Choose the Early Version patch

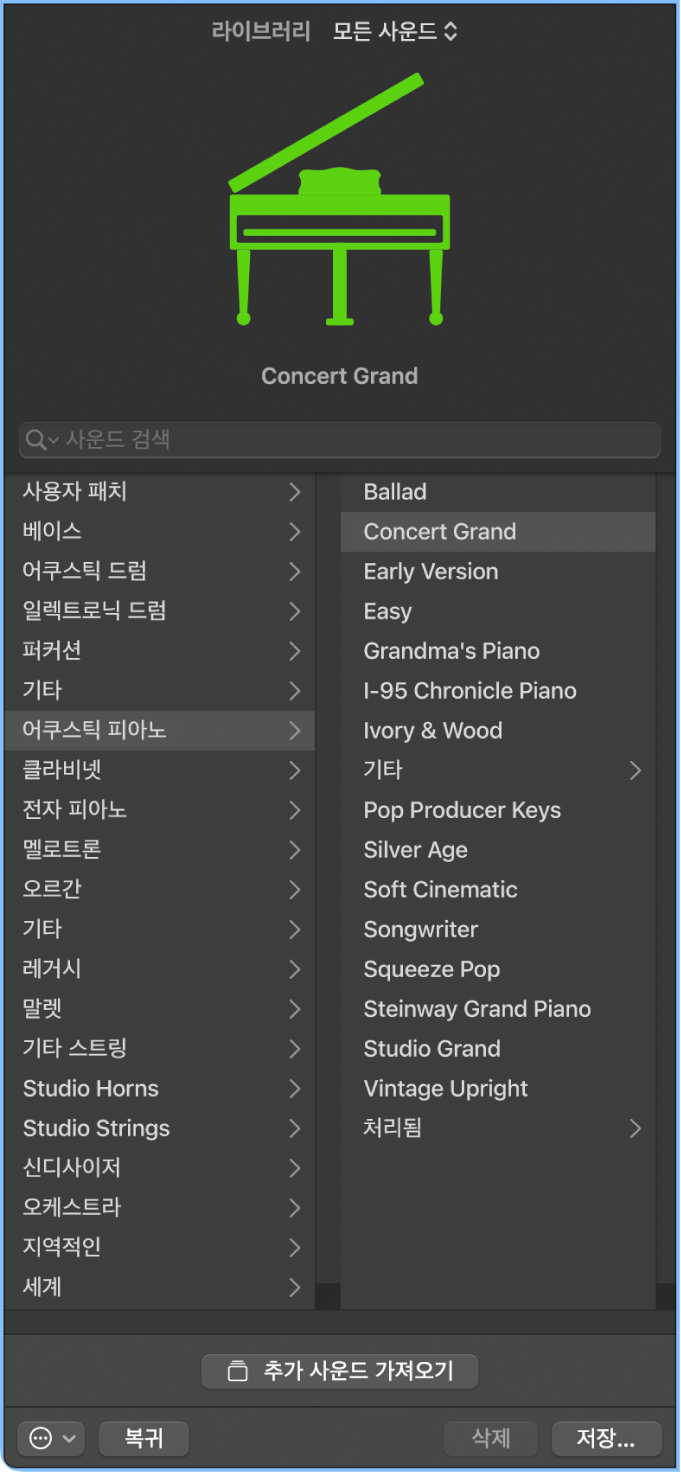498,571
